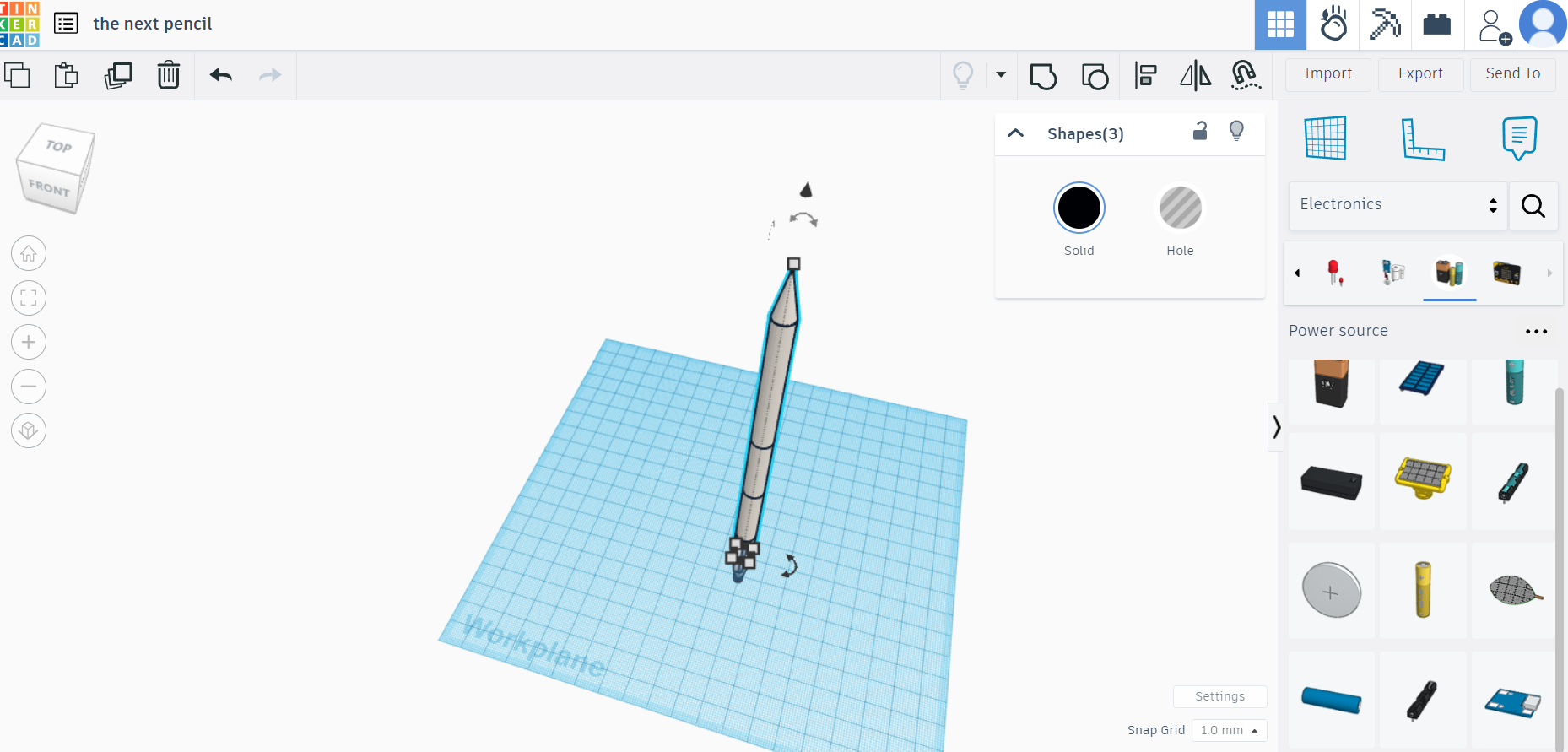
Task: Open Power source more options ellipsis
Action: [1537, 332]
